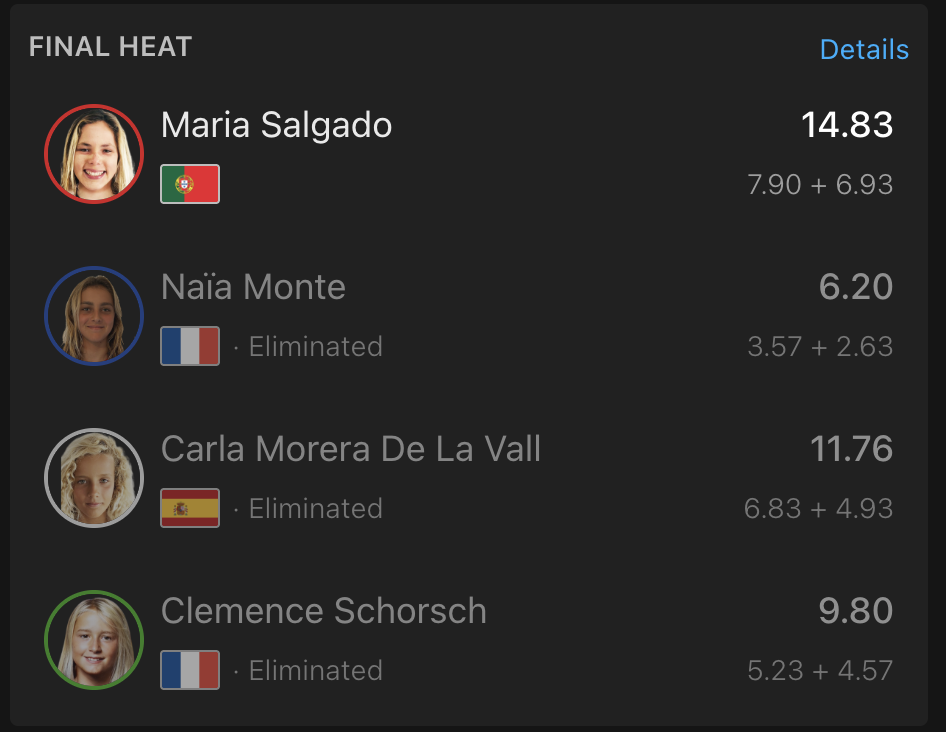Click the 7.90 + 6.93 wave scores

820,185
